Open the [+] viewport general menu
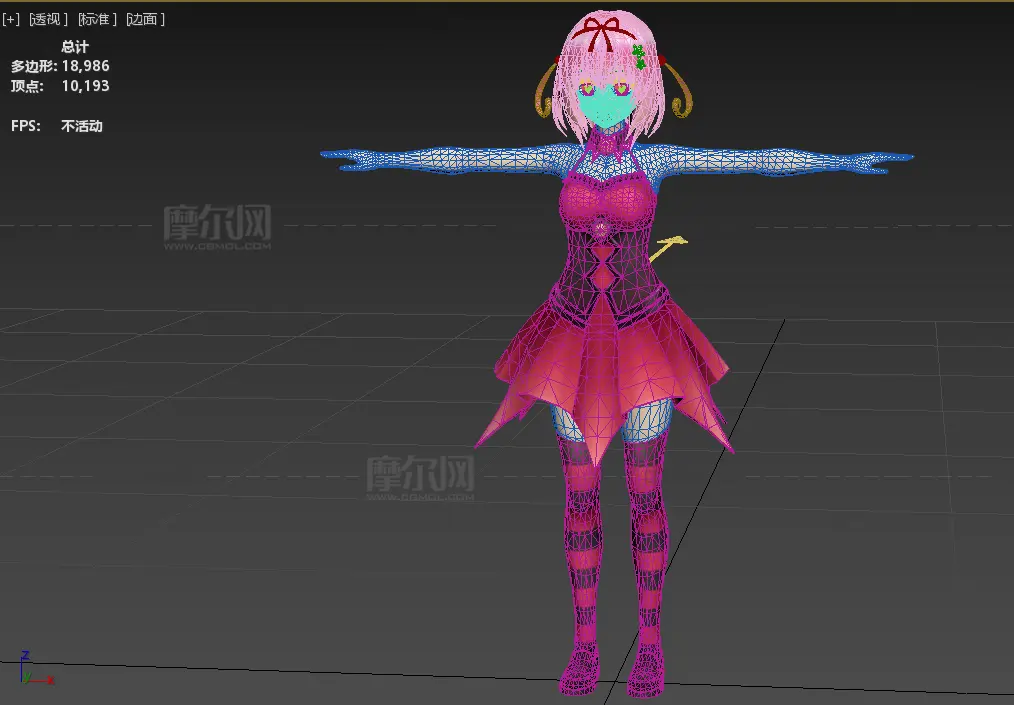The image size is (1014, 705). pyautogui.click(x=11, y=19)
